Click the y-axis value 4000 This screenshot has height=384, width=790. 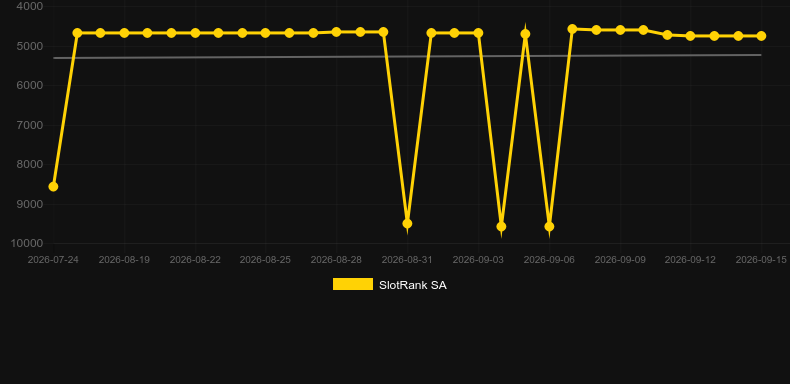pos(30,7)
